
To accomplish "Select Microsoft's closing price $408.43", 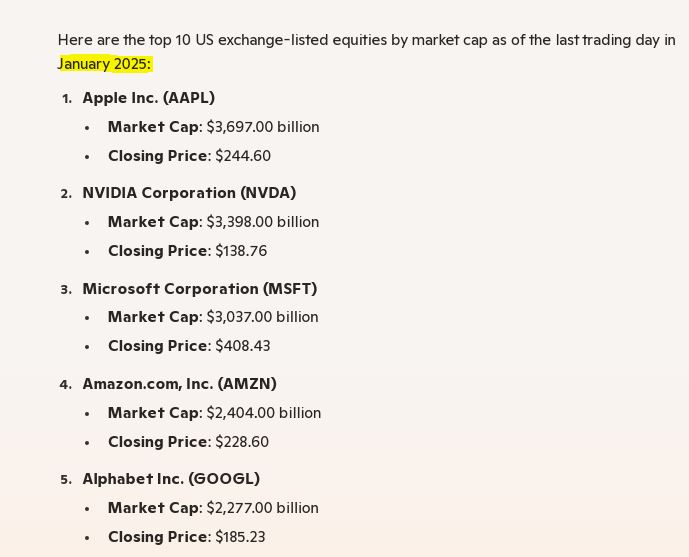I will [x=243, y=346].
